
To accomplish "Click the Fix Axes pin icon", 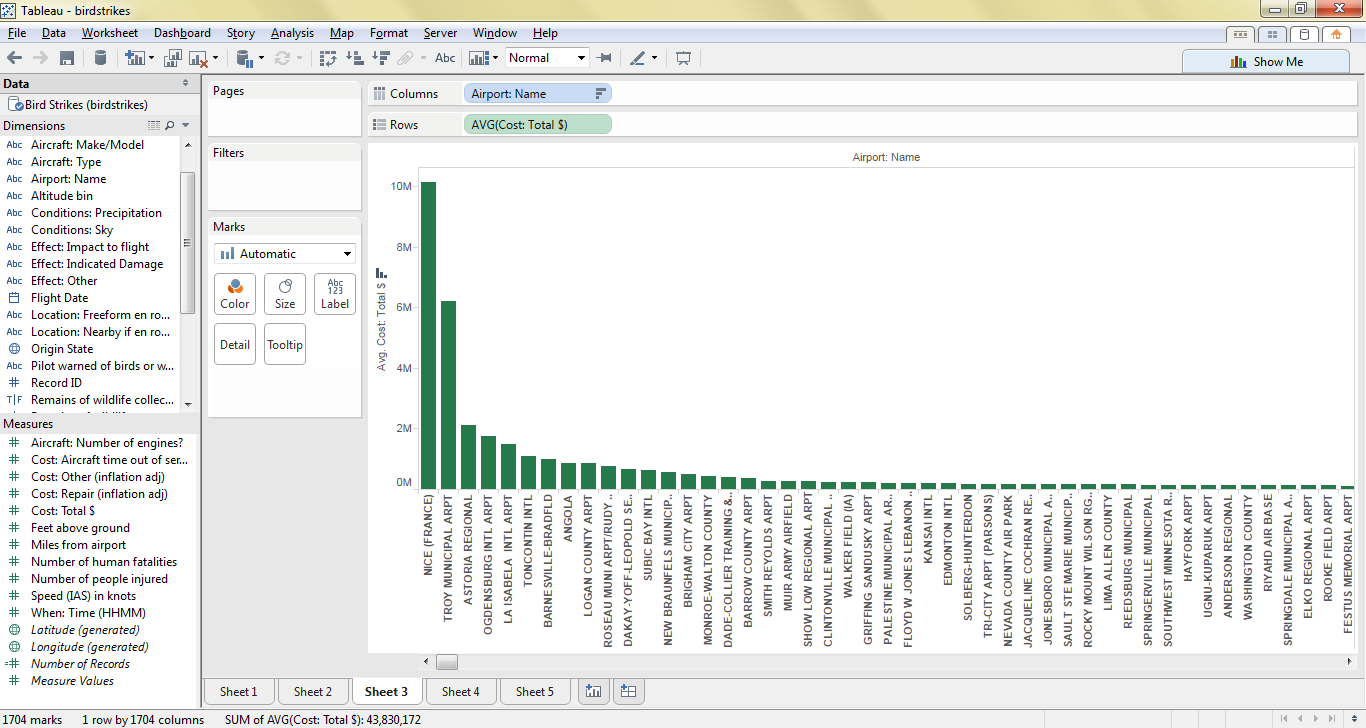I will (x=604, y=58).
